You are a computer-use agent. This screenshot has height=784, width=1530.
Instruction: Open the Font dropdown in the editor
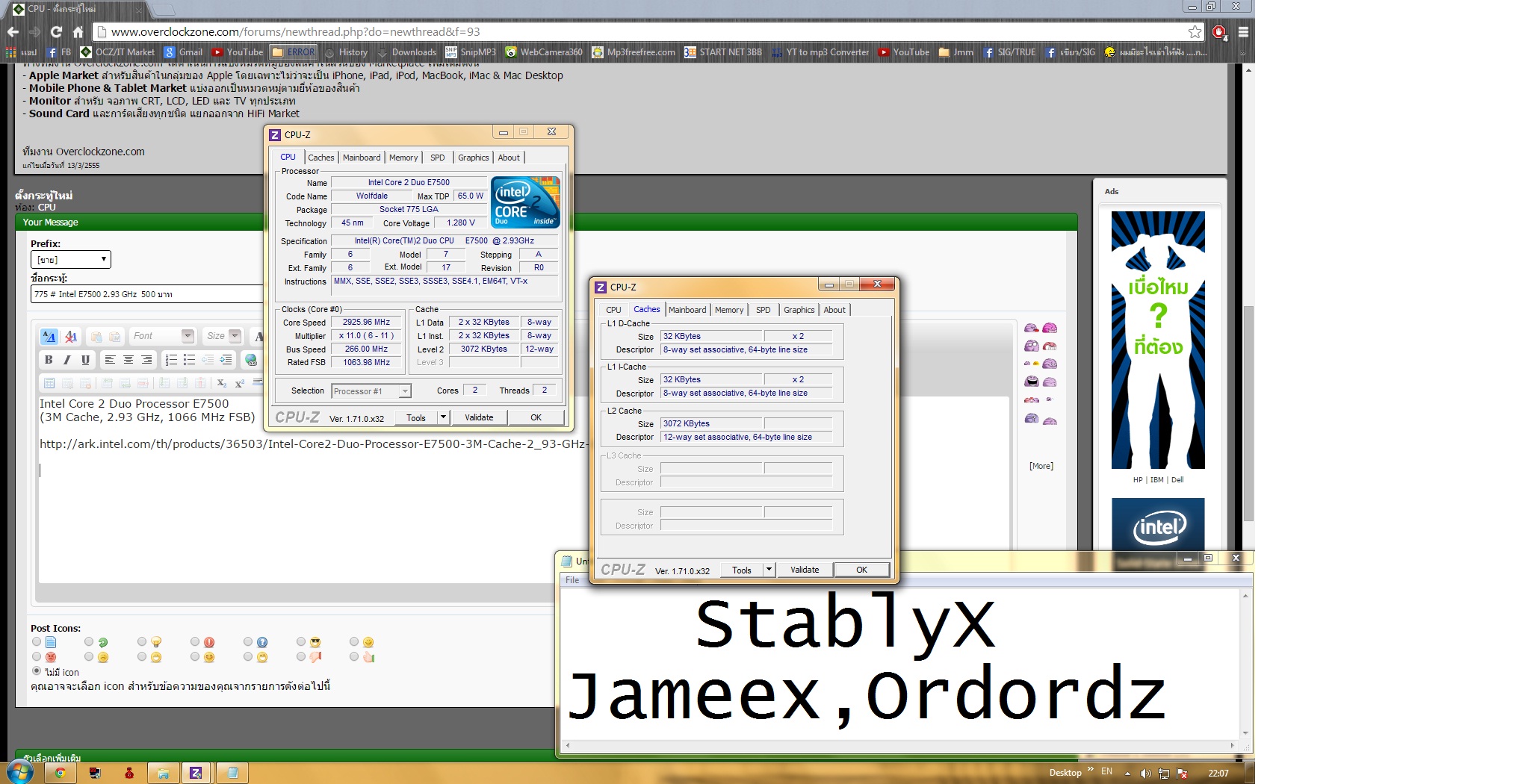click(x=162, y=336)
